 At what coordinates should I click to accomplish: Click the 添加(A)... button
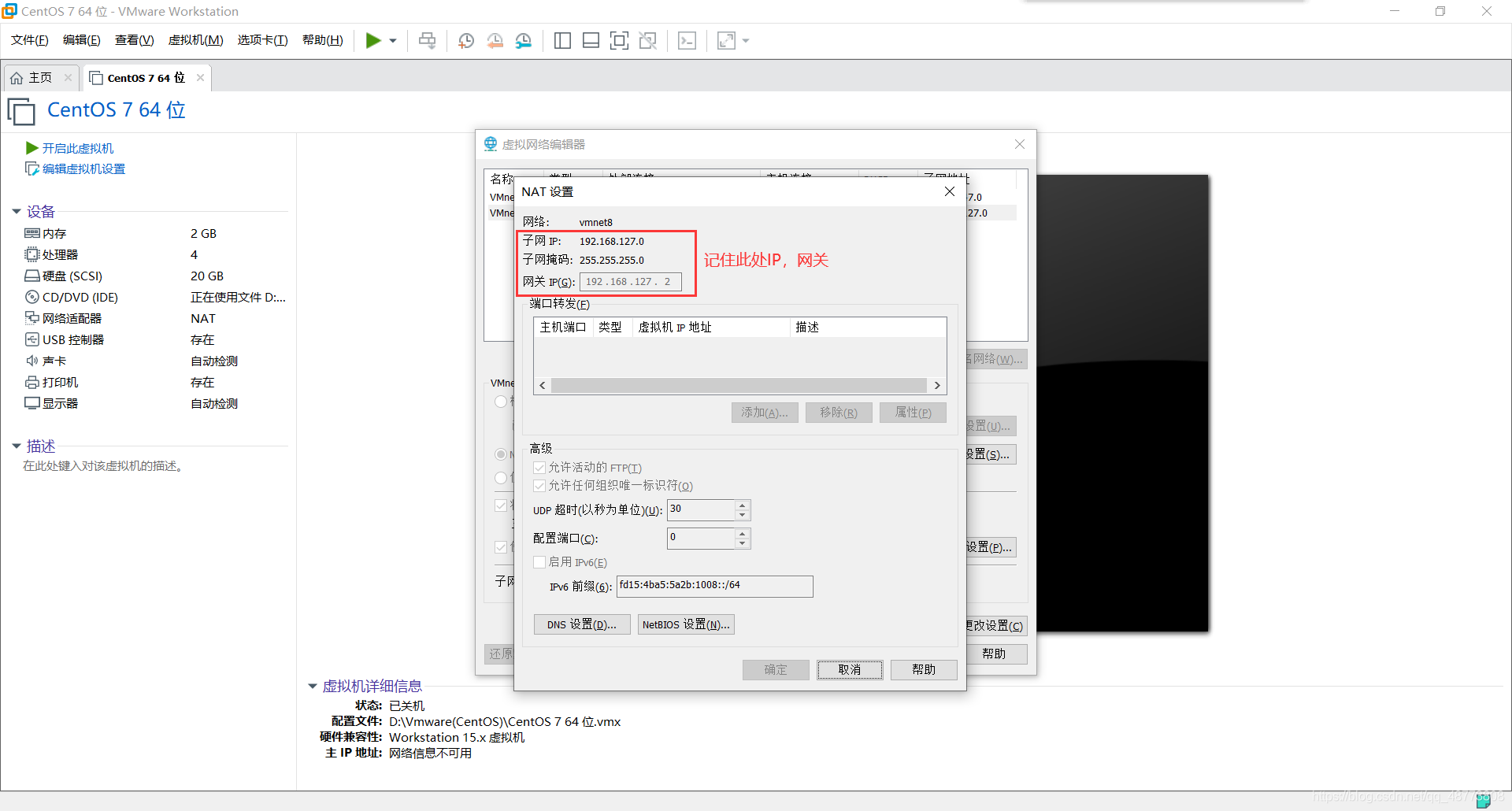point(765,413)
